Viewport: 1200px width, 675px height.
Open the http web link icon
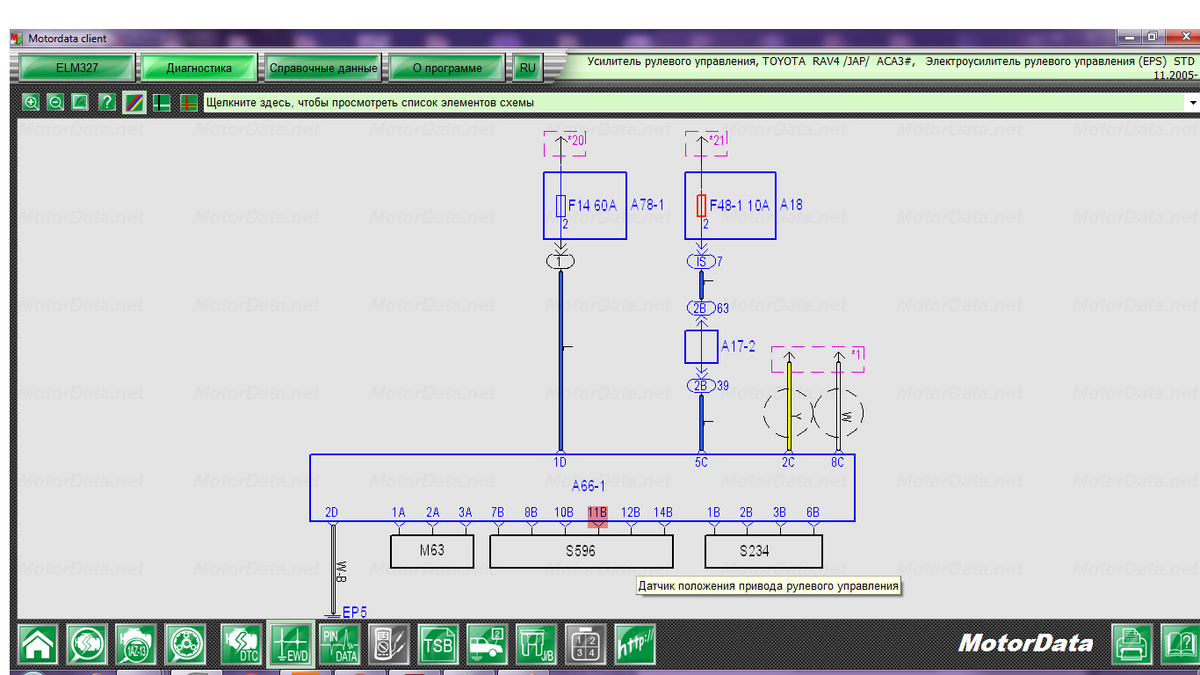[635, 643]
